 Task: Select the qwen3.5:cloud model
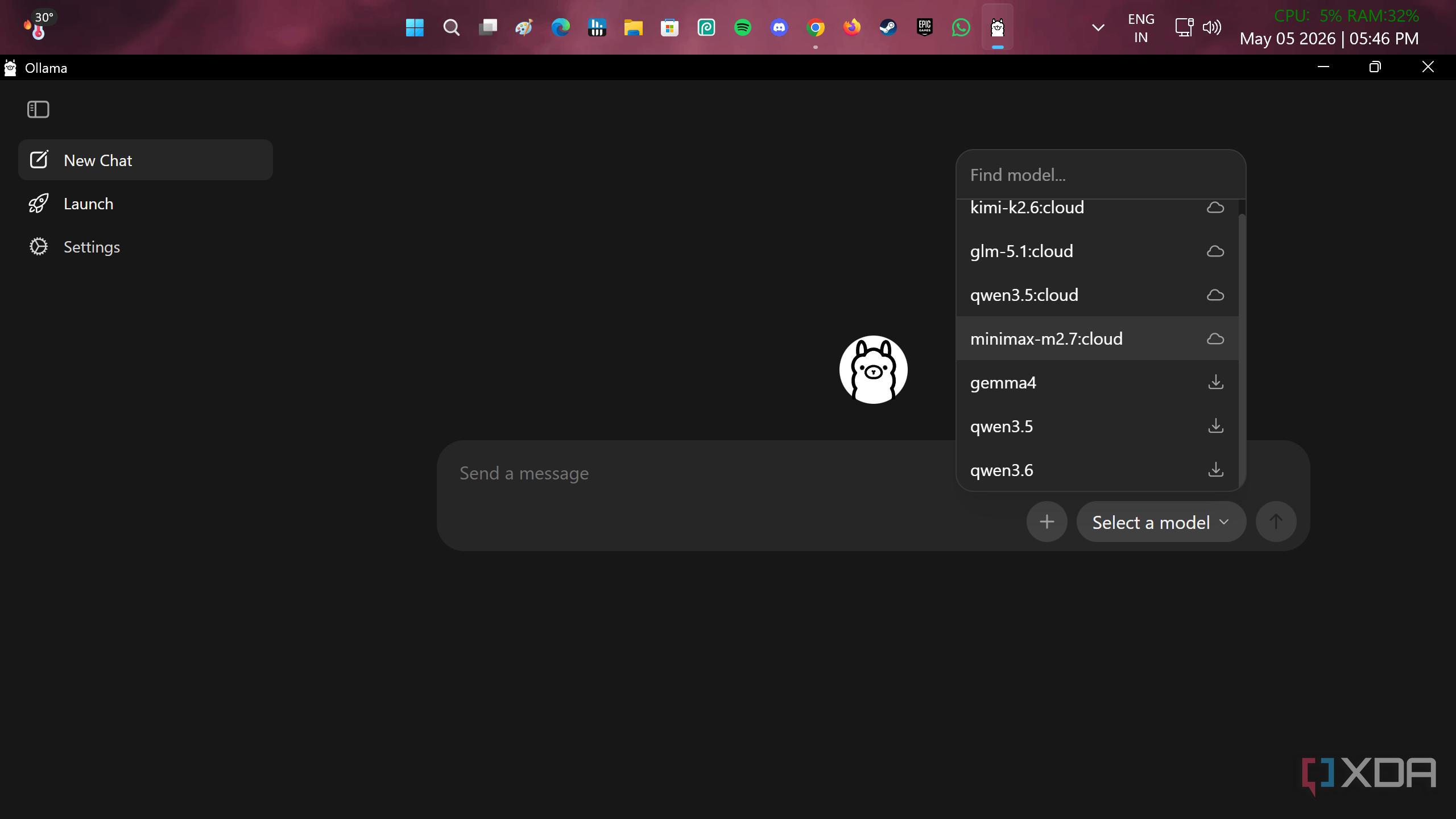[1098, 295]
